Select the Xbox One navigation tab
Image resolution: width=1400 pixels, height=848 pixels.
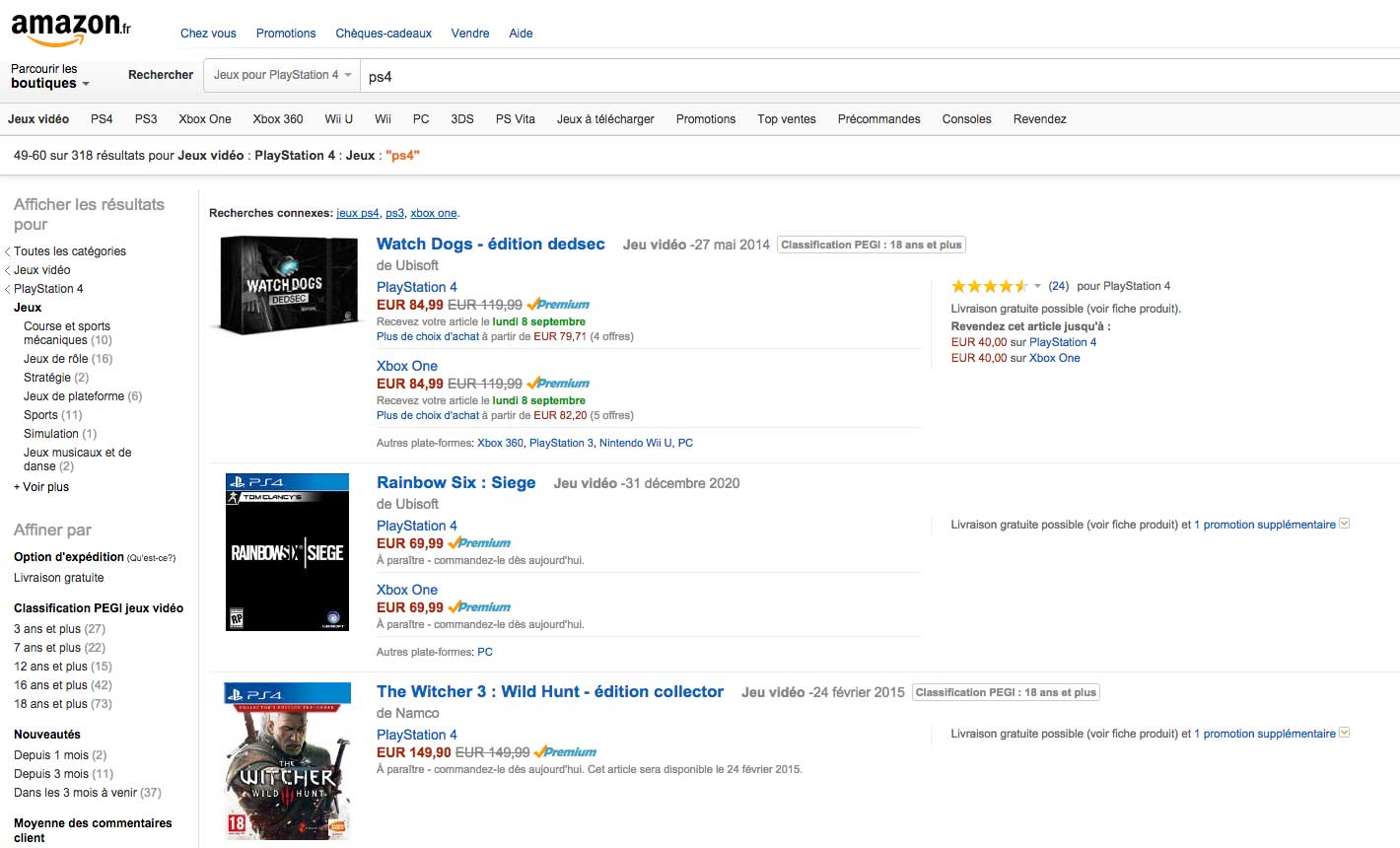205,119
